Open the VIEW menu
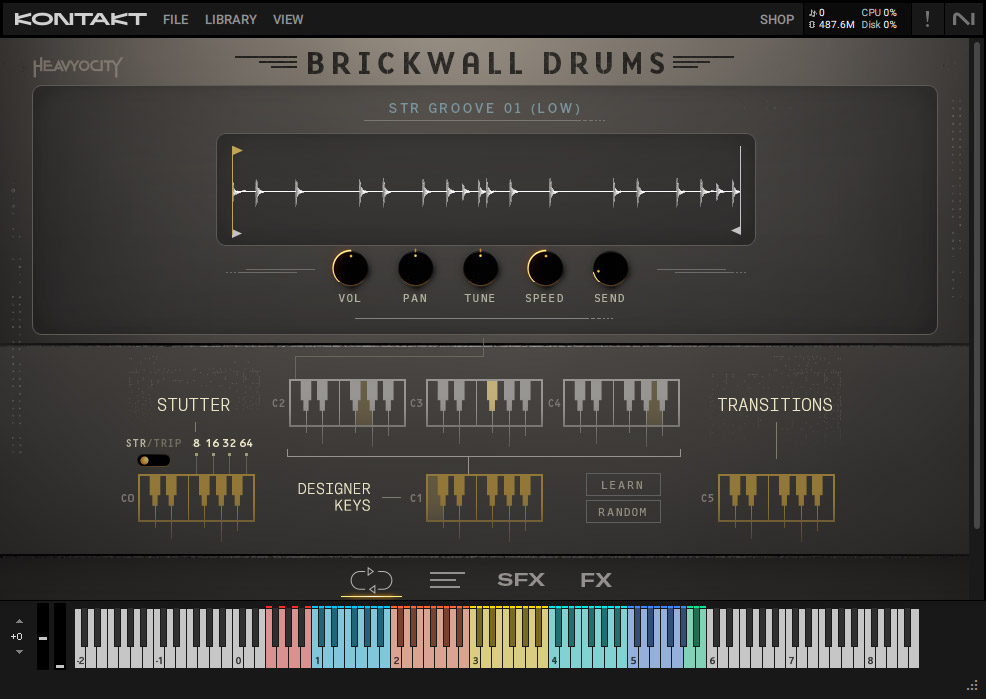 coord(288,19)
